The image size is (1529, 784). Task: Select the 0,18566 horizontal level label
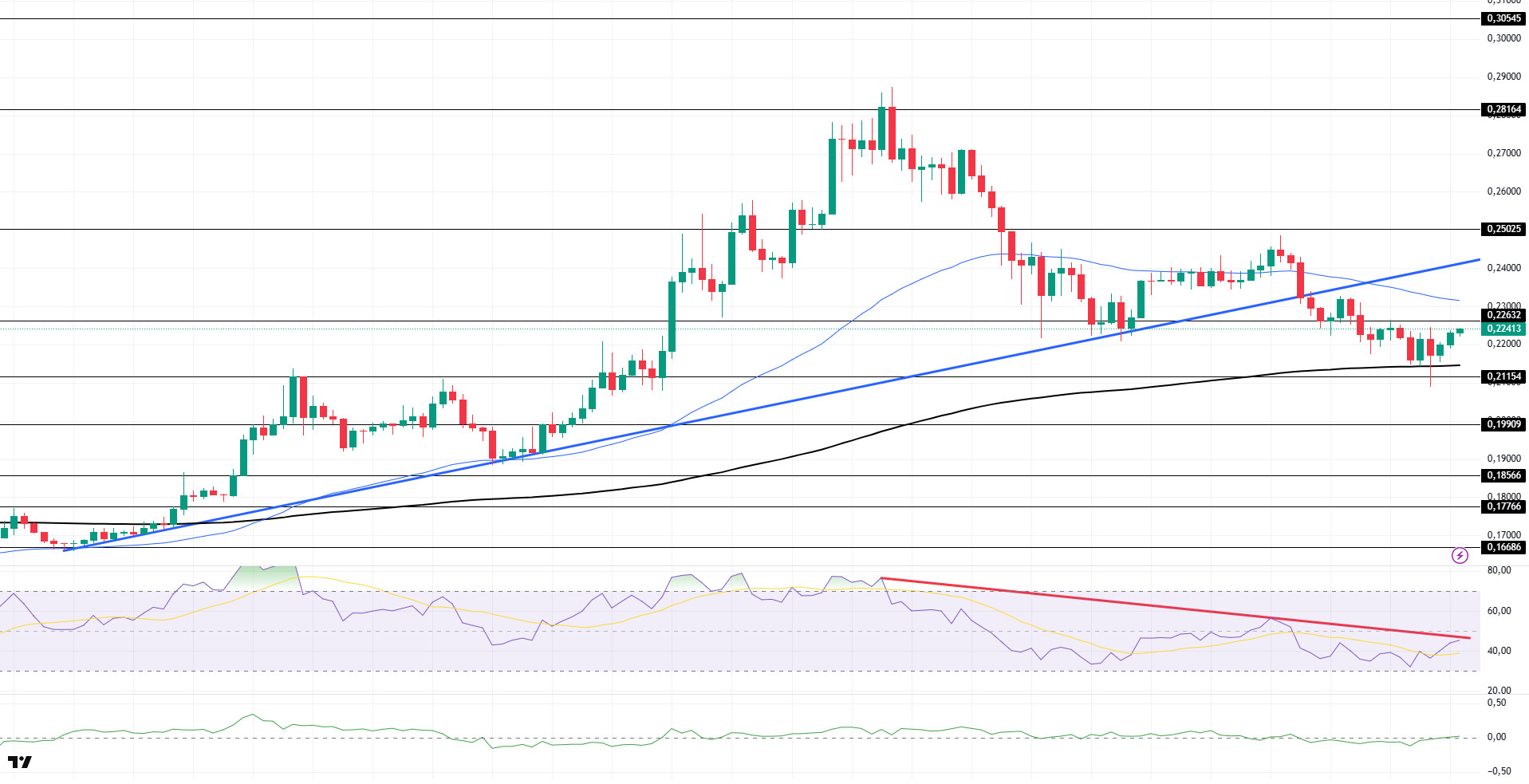click(x=1503, y=475)
